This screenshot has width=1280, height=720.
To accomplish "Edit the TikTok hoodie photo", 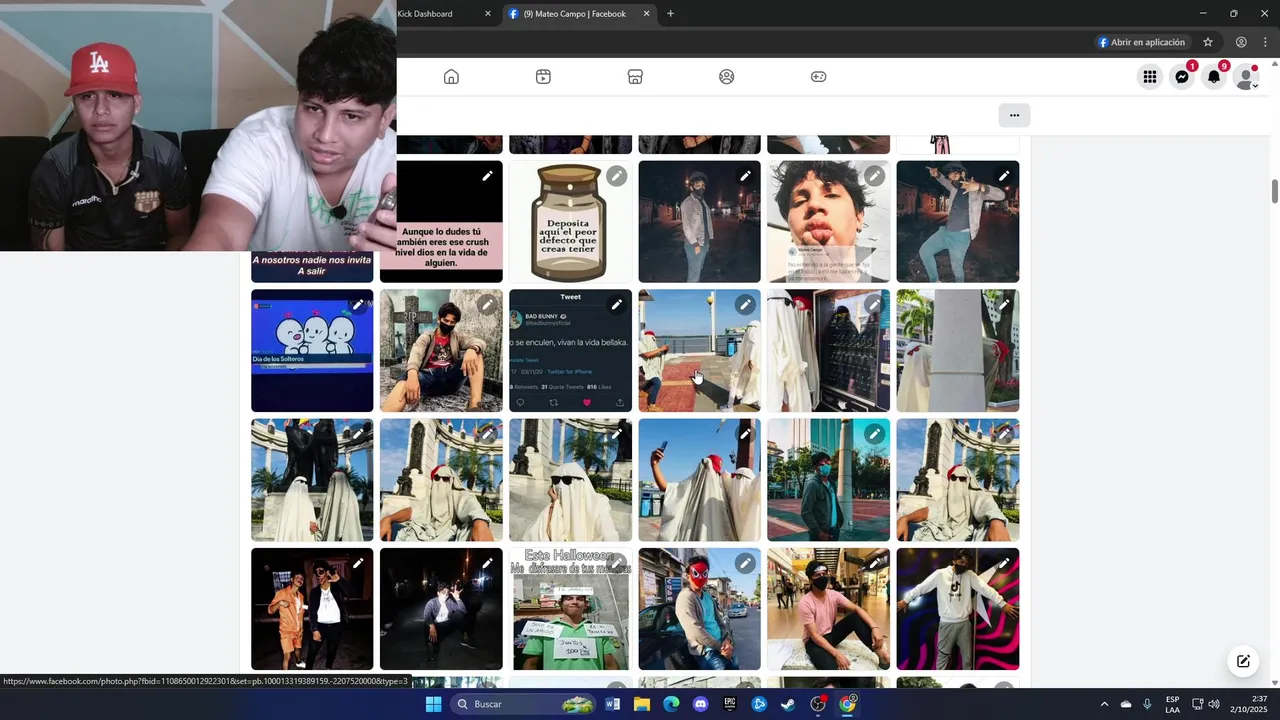I will pyautogui.click(x=1003, y=563).
